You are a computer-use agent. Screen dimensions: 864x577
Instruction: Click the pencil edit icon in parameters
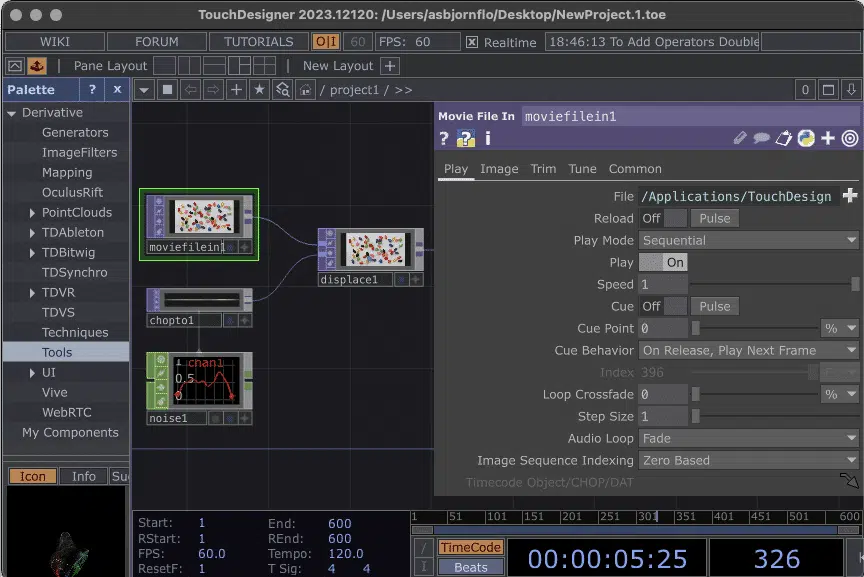pos(740,138)
